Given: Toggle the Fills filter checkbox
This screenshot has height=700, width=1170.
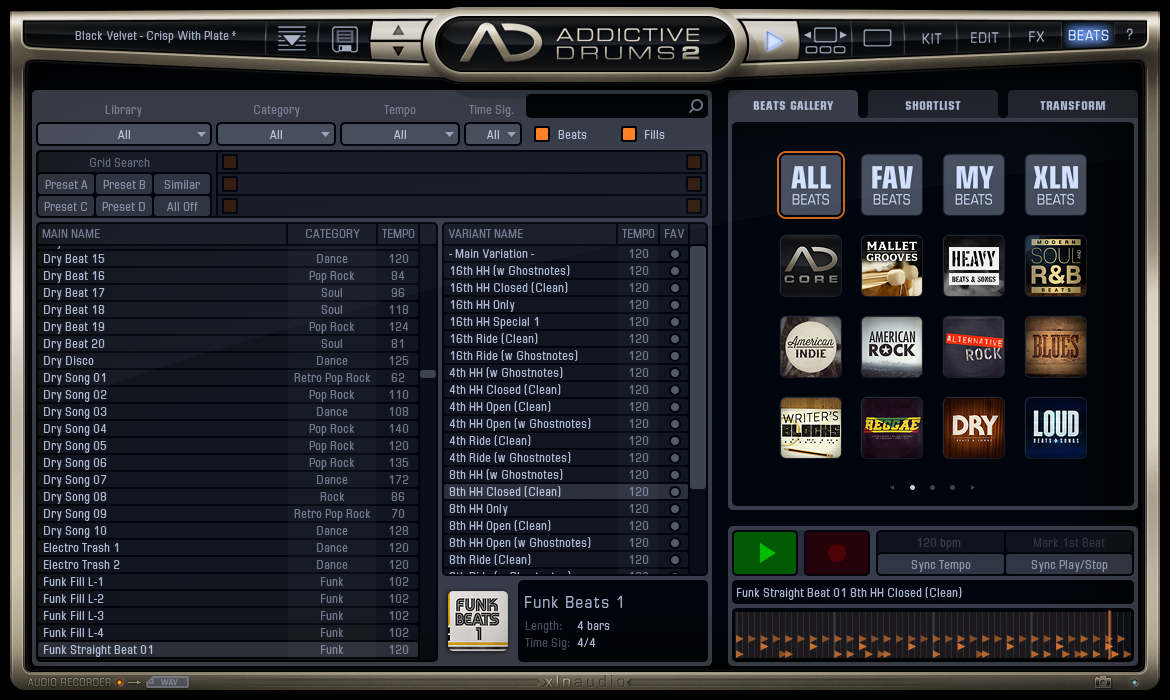Looking at the screenshot, I should coord(629,134).
